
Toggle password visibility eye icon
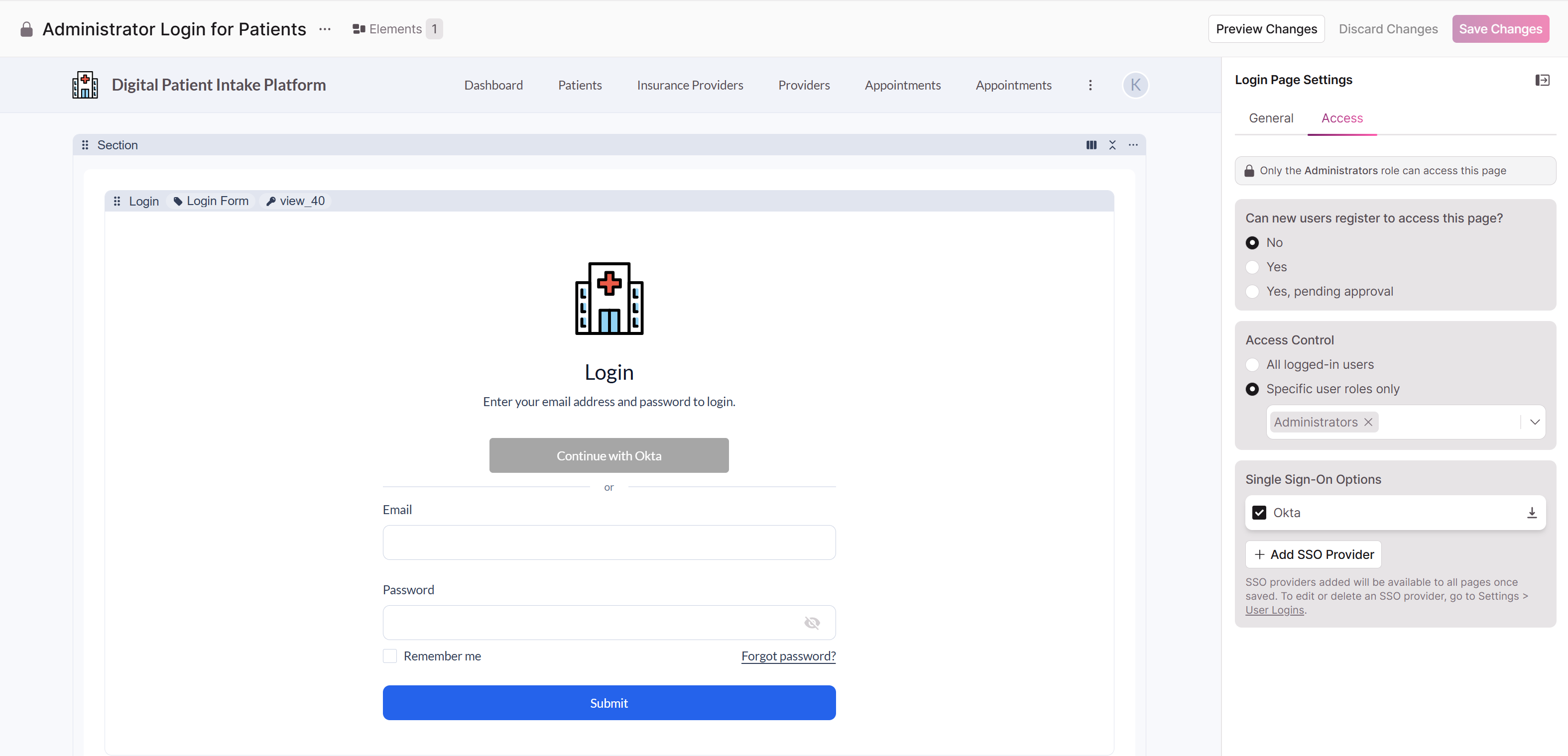point(812,623)
